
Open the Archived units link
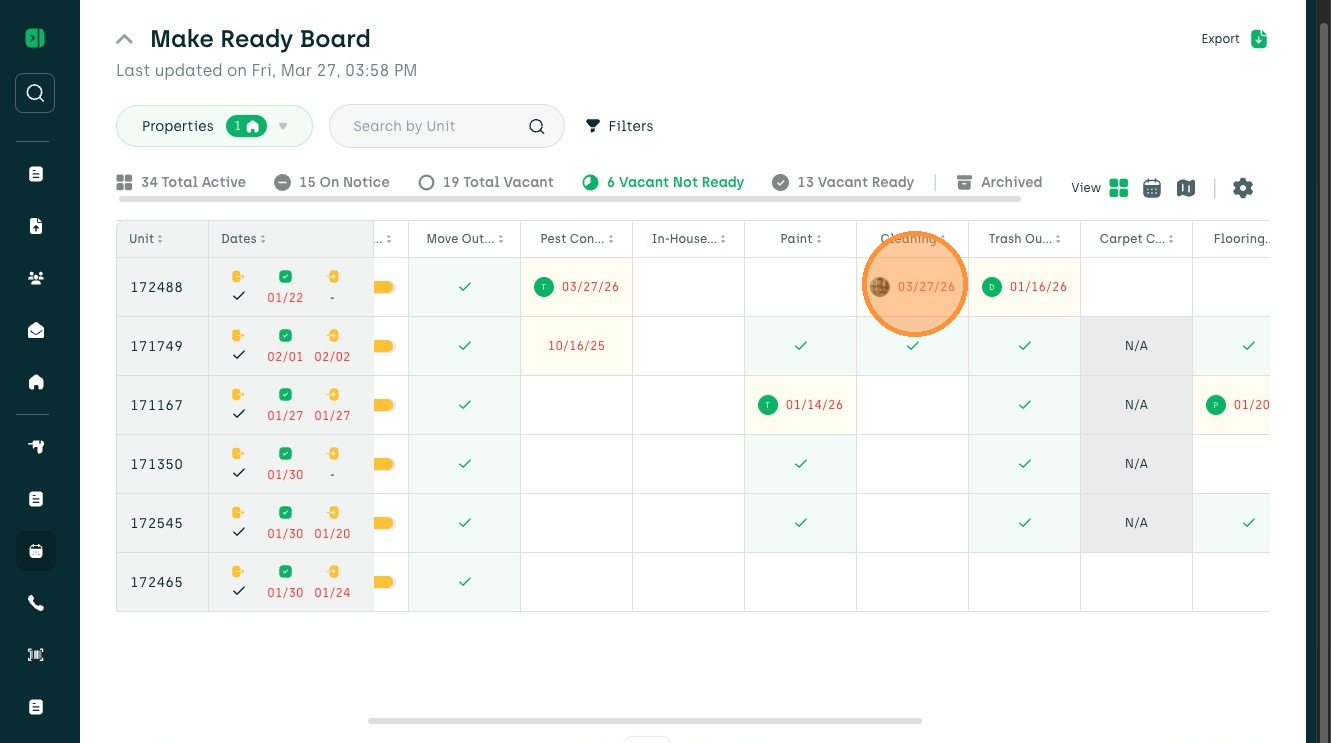999,182
